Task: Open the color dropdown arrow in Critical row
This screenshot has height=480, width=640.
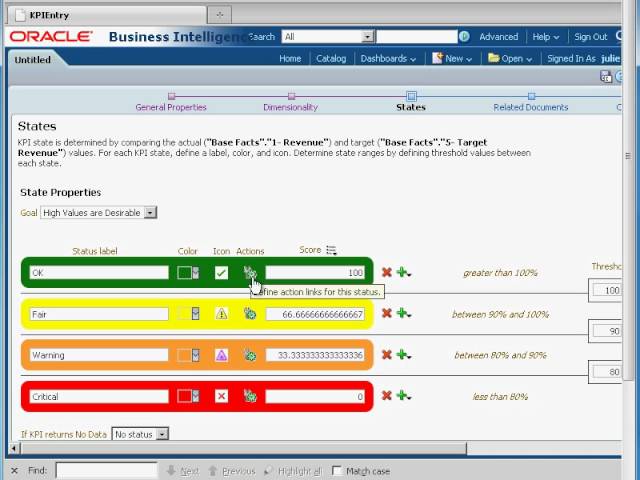Action: pos(196,396)
